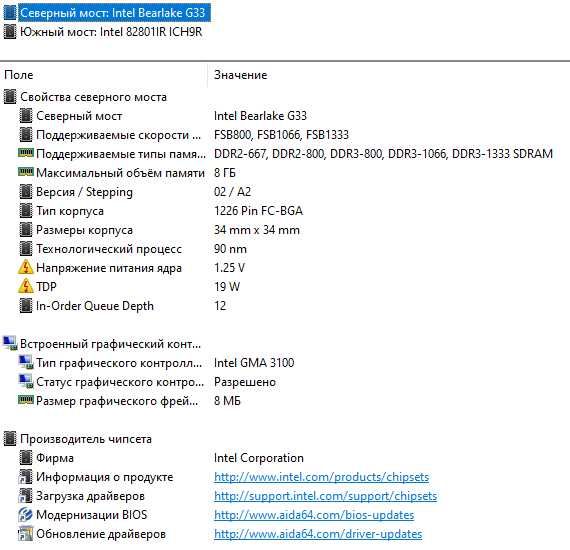Click the Производитель чипсета group icon
Viewport: 570px width, 550px height.
click(10, 438)
